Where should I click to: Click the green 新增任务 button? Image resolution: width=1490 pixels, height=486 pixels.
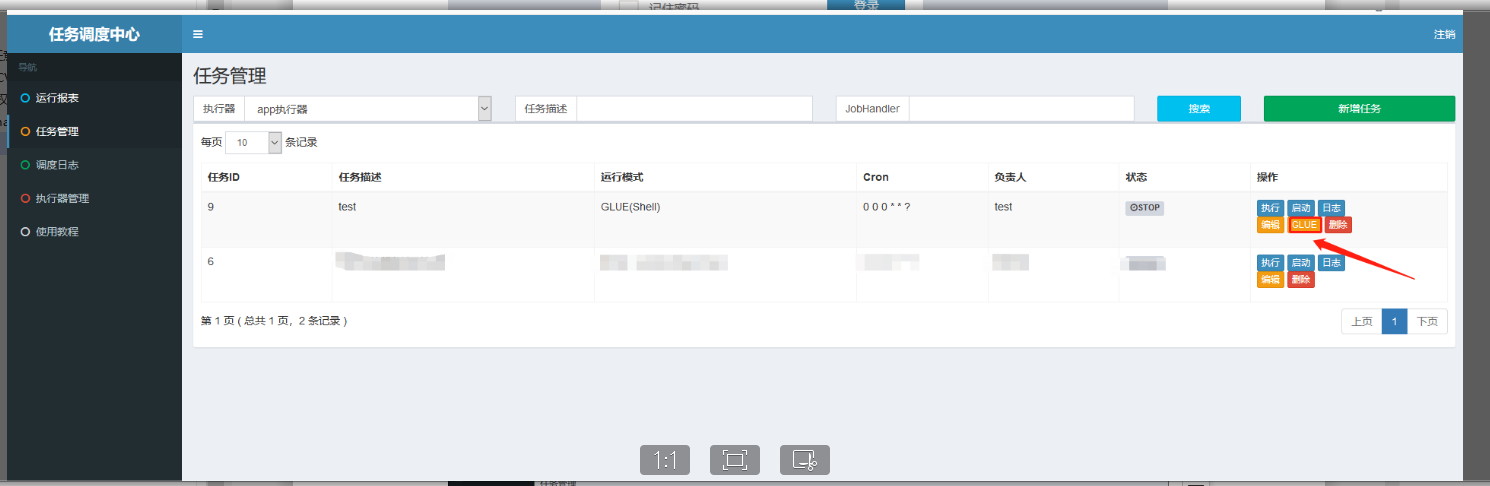coord(1359,108)
